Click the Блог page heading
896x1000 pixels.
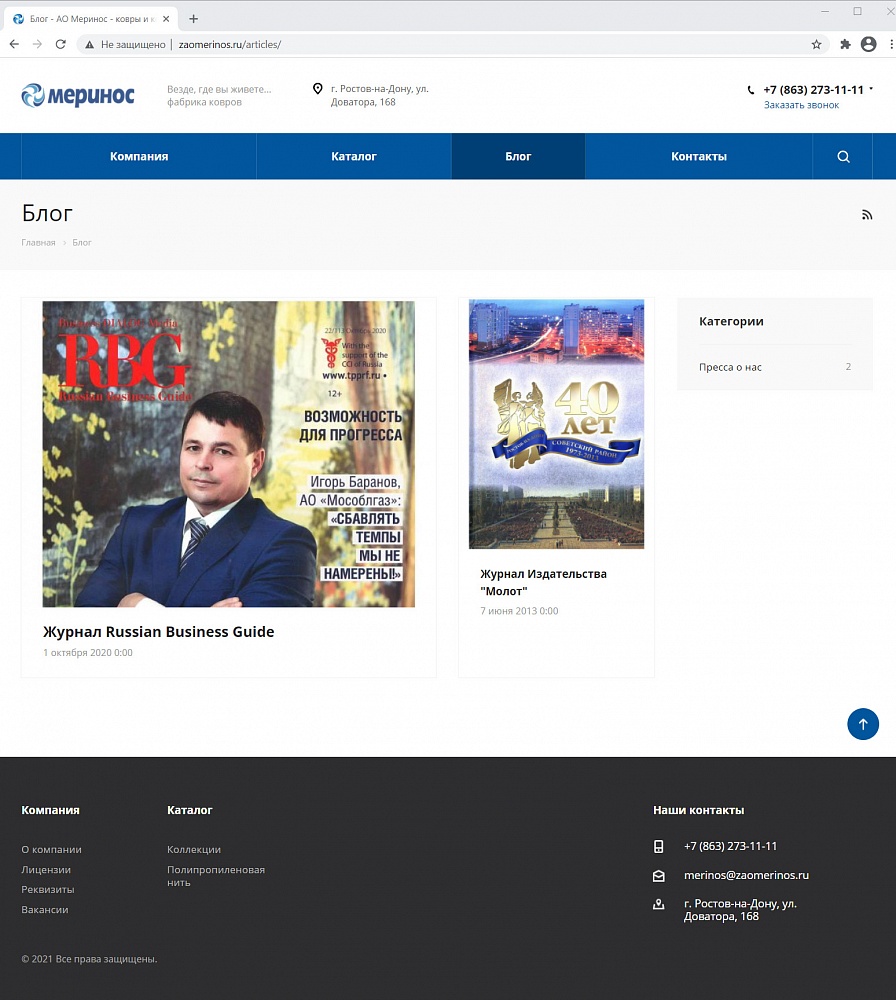[47, 213]
